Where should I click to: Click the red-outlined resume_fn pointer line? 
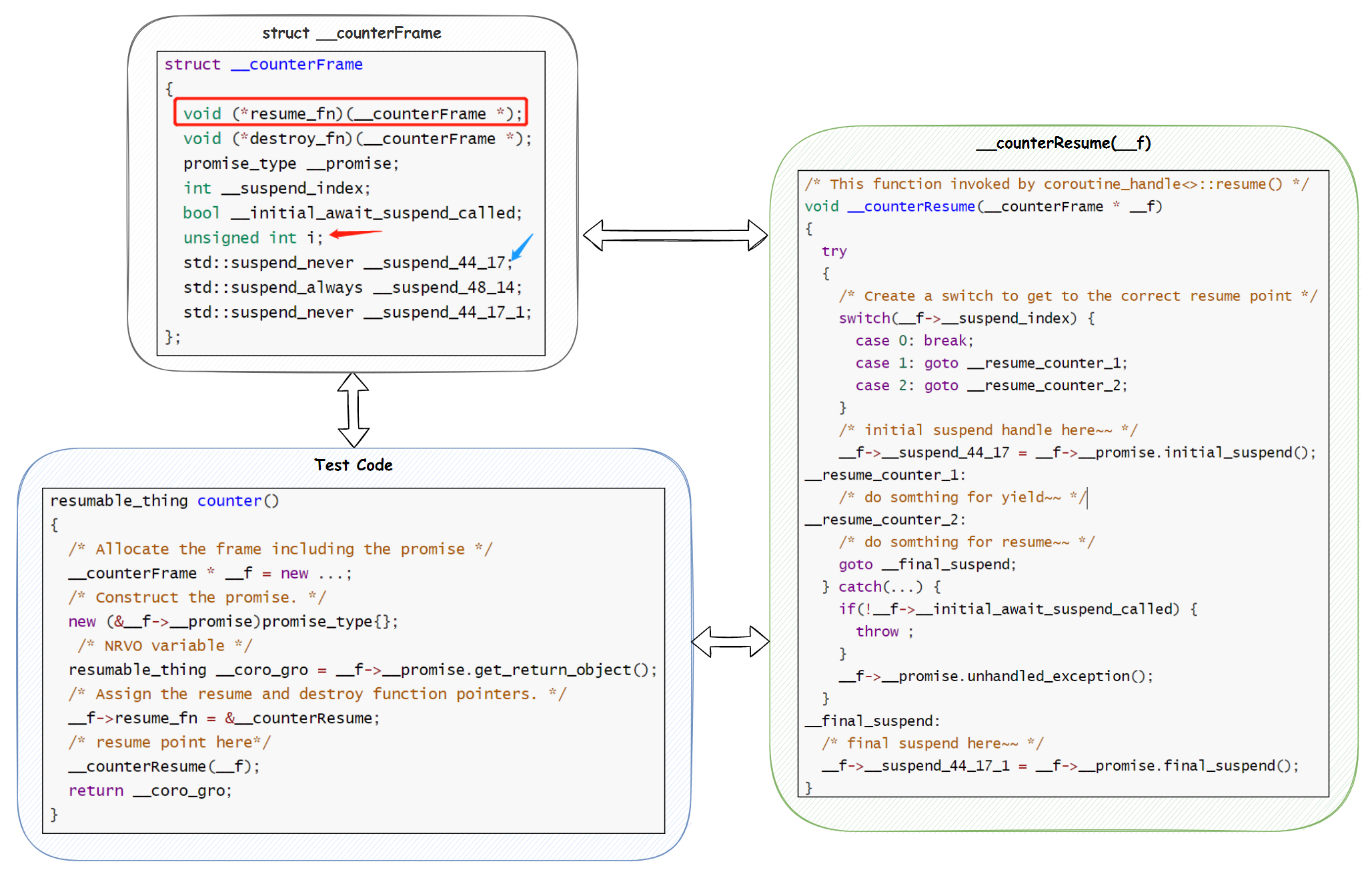(x=351, y=113)
